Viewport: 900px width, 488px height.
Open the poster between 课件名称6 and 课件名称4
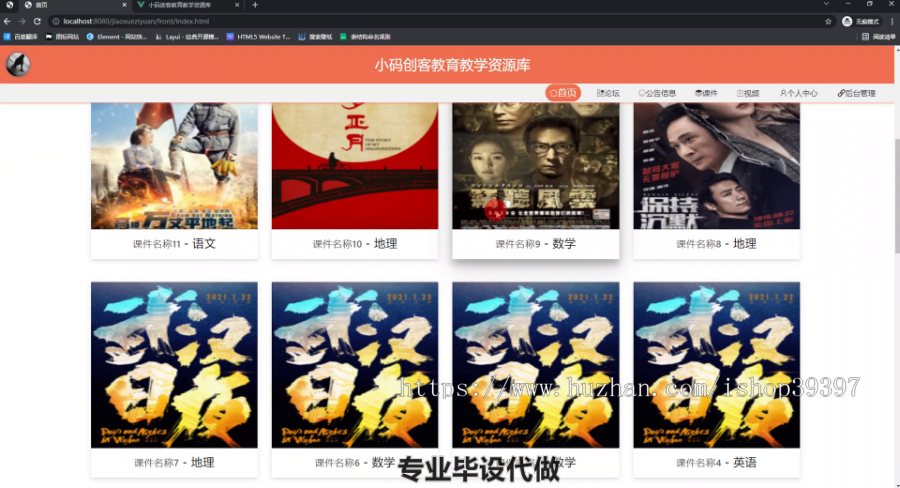pos(536,365)
